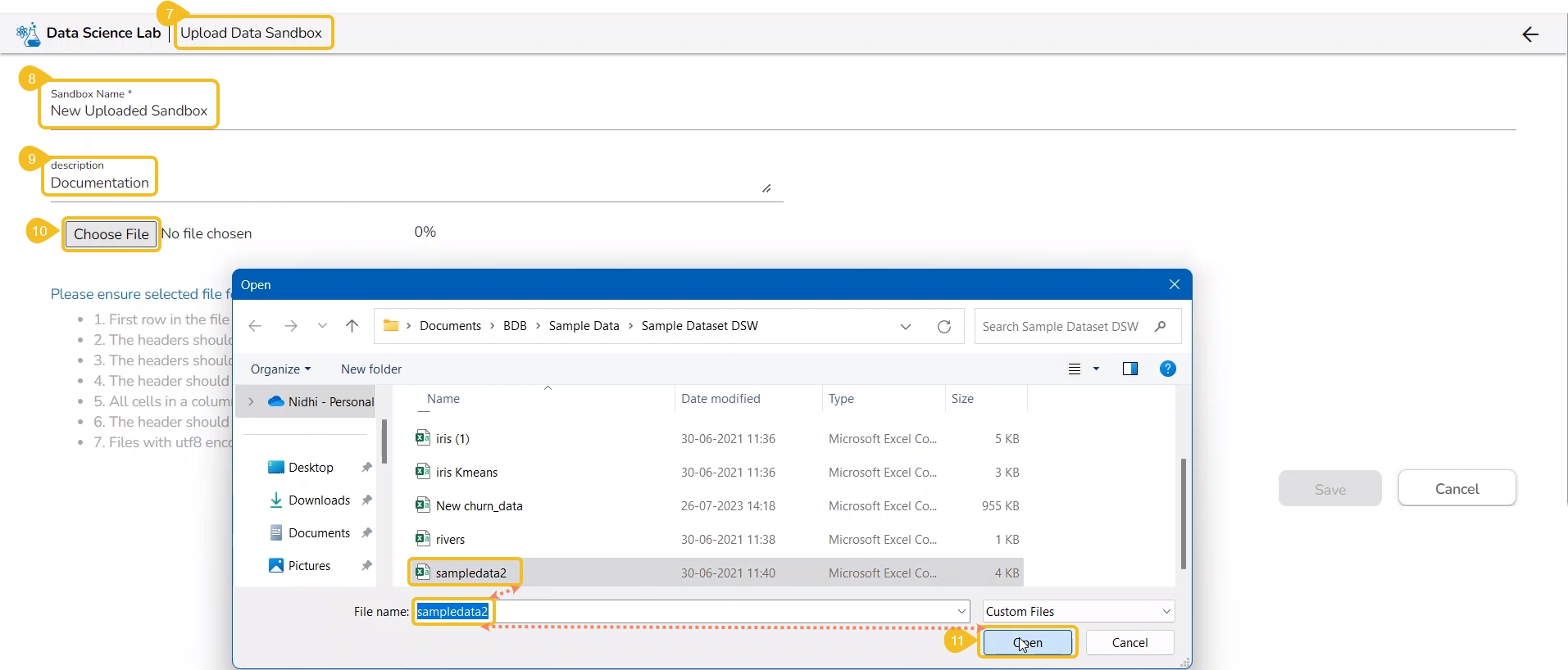This screenshot has height=670, width=1568.
Task: Click the Help question mark icon
Action: [1167, 369]
